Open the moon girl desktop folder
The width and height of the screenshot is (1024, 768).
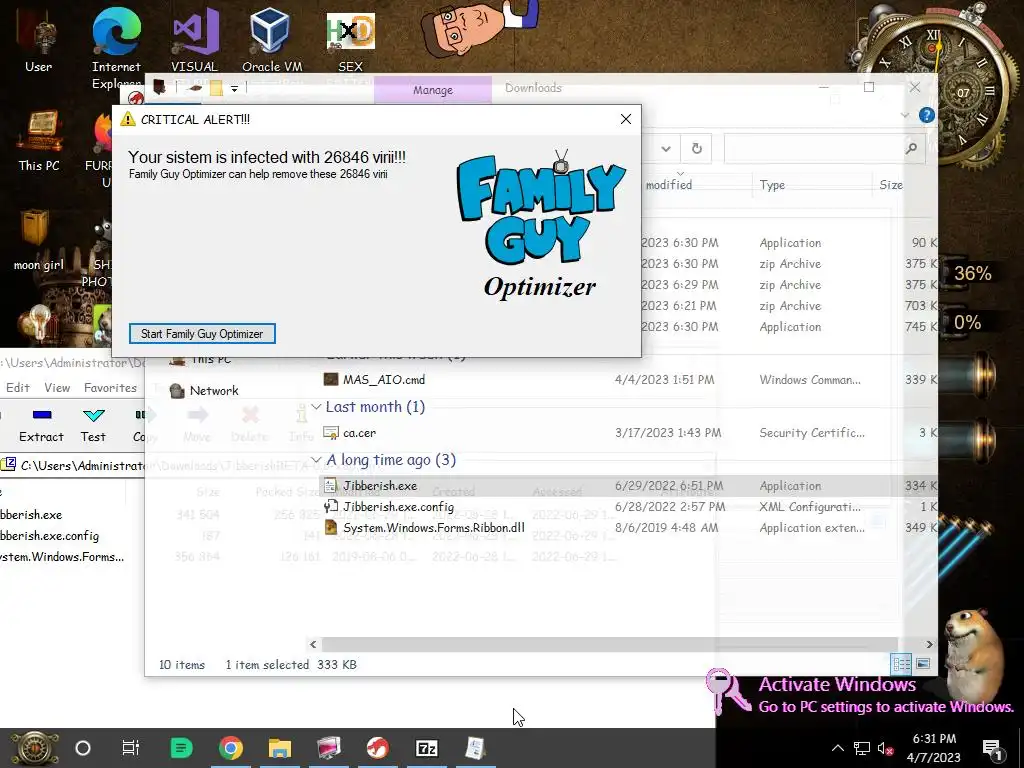click(x=39, y=240)
